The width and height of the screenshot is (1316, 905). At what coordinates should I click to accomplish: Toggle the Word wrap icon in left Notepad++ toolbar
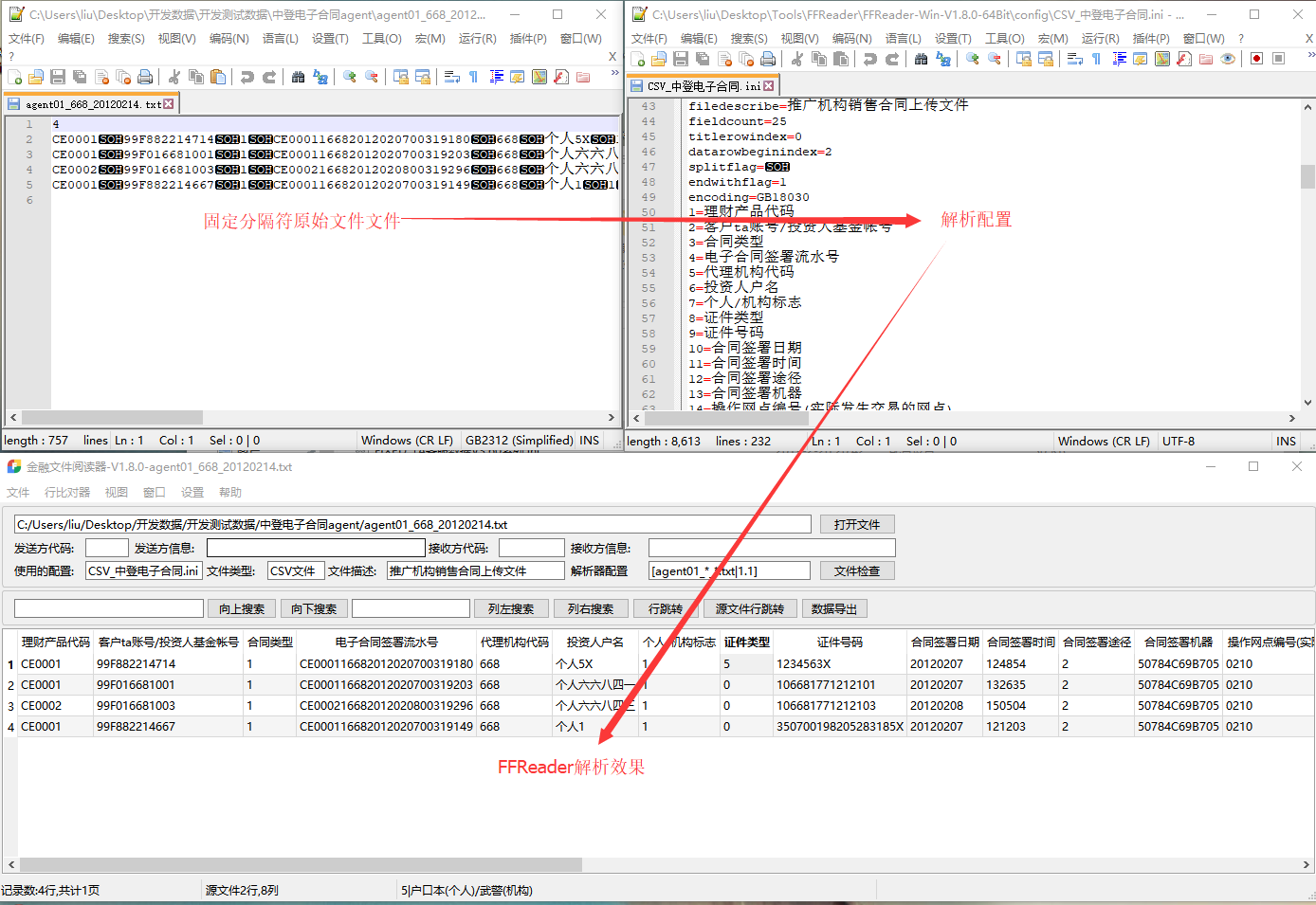pos(452,77)
